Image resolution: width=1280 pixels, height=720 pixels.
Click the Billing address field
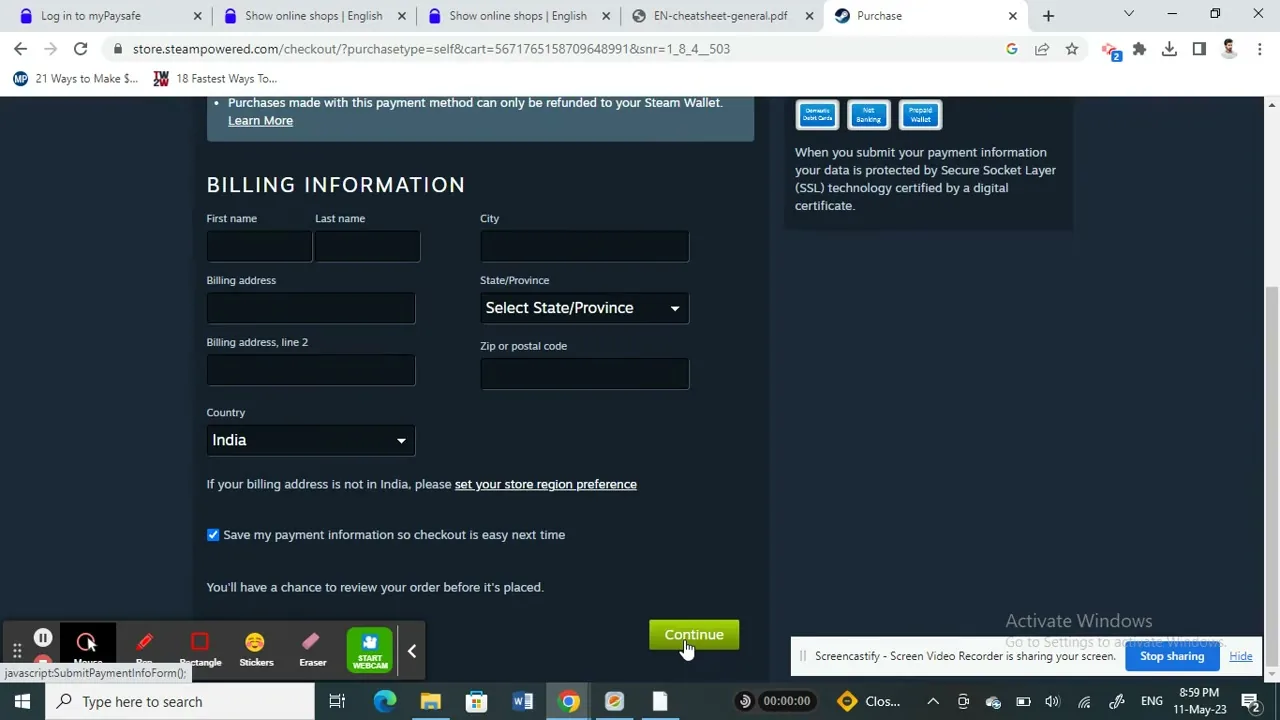click(x=310, y=308)
